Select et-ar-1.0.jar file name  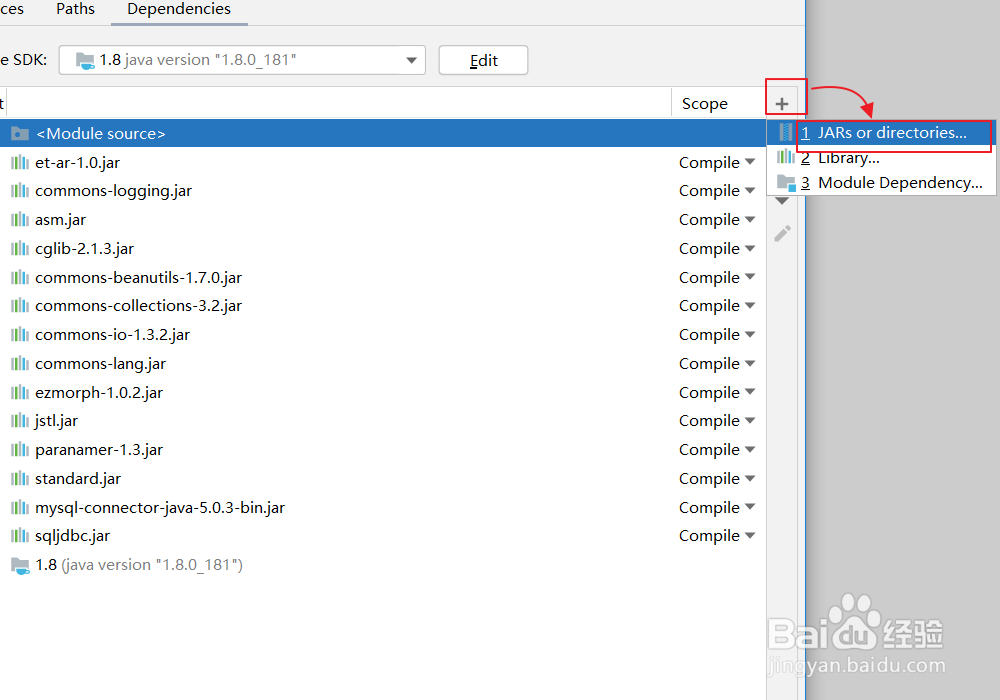click(77, 163)
